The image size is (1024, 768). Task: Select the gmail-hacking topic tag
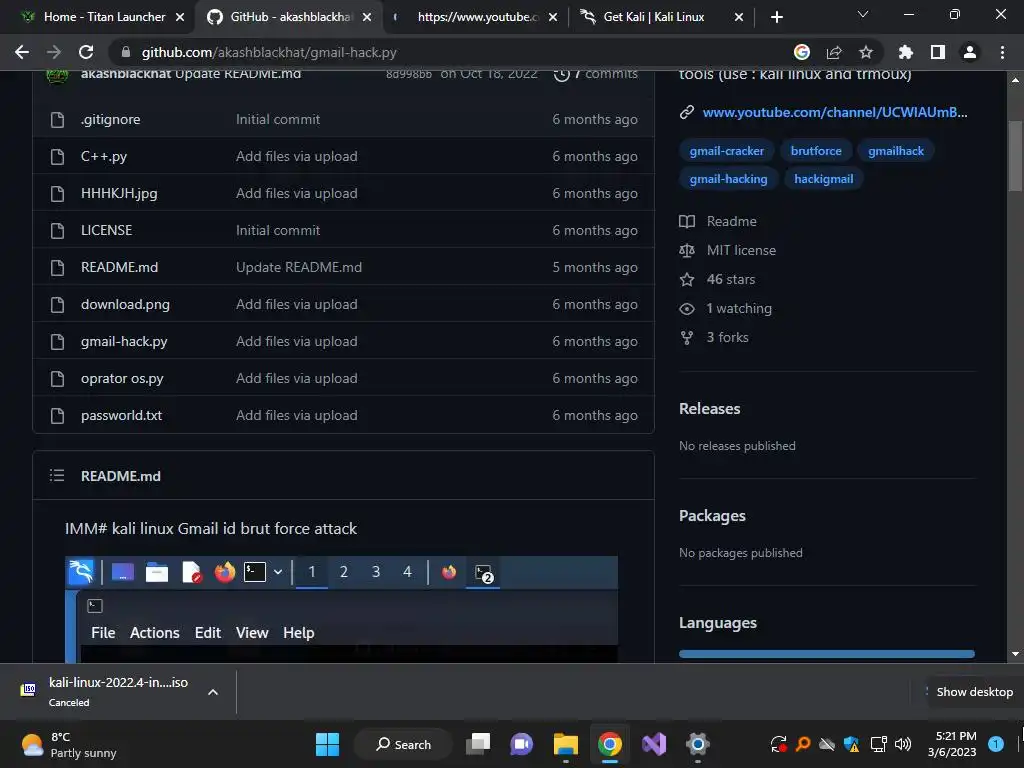[x=728, y=179]
